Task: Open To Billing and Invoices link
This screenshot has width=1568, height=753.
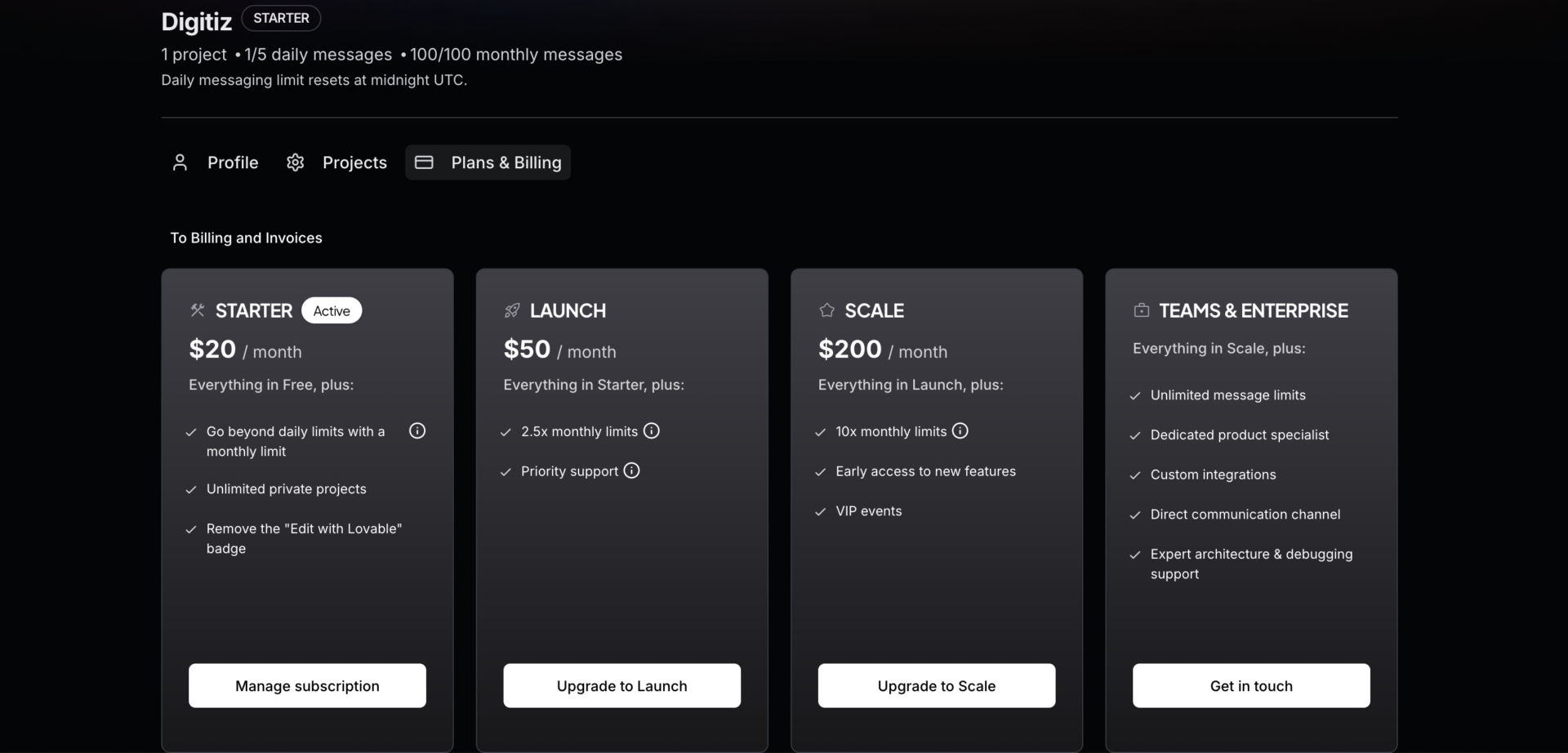Action: pyautogui.click(x=246, y=238)
